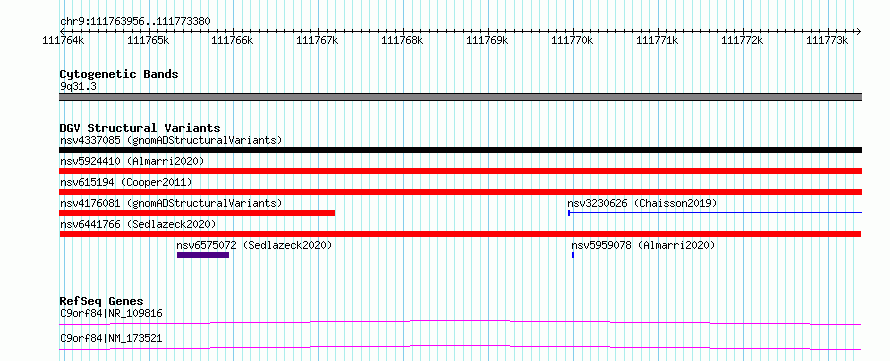Screen dimensions: 890x361
Task: Select the thin blue nsv3230626 variant line
Action: pos(715,213)
